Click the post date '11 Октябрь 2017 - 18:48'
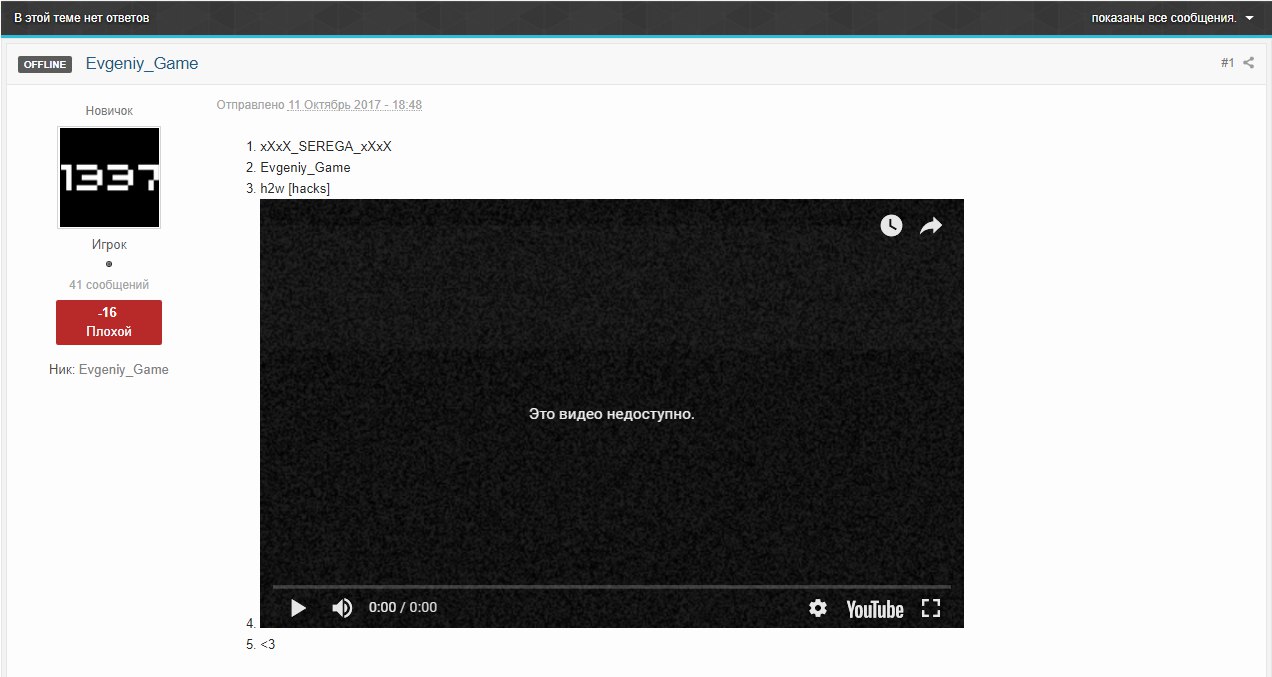Viewport: 1272px width, 677px height. click(355, 105)
